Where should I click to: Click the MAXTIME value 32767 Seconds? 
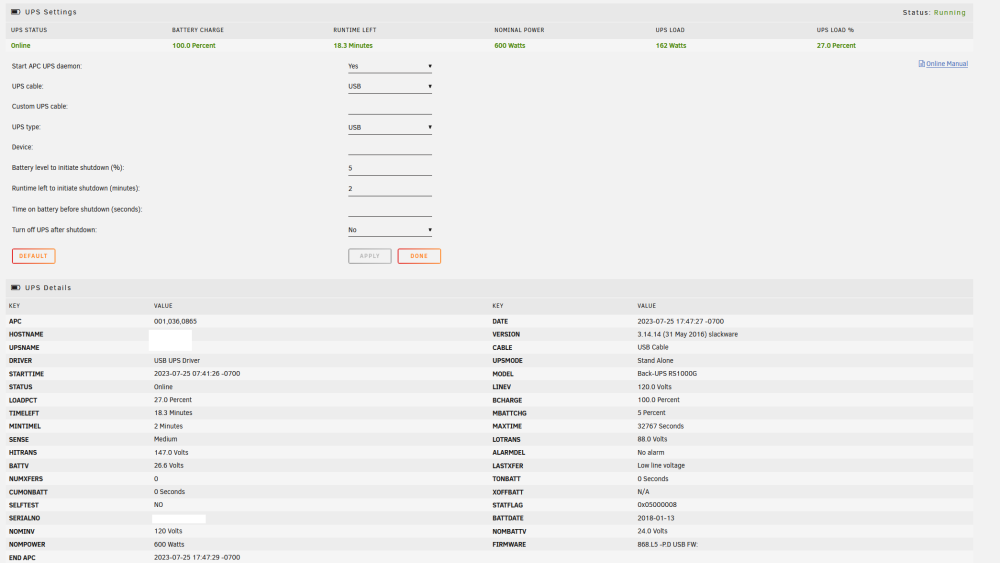[x=660, y=426]
